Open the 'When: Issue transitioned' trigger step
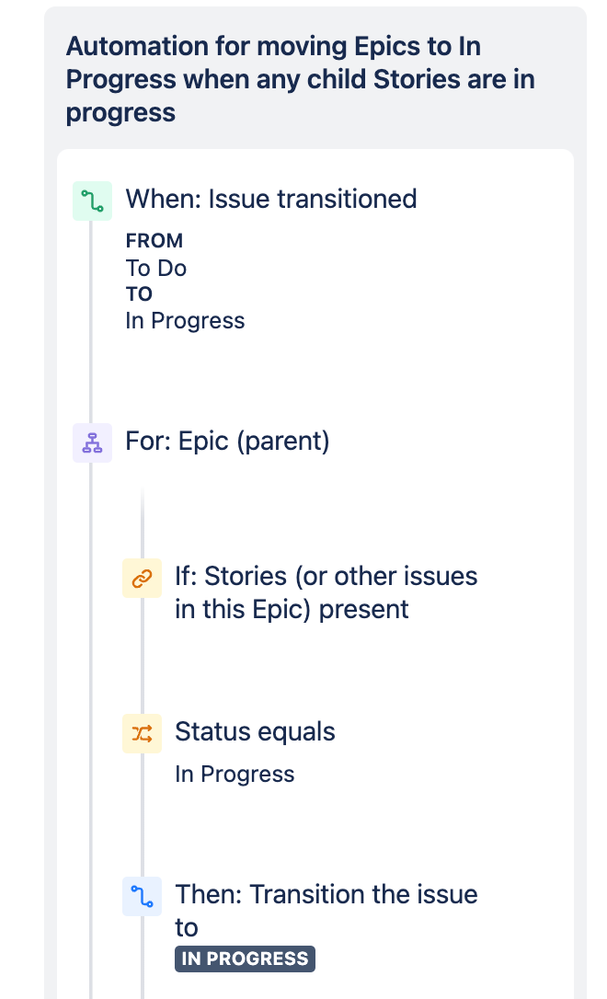The image size is (607, 999). click(x=271, y=199)
